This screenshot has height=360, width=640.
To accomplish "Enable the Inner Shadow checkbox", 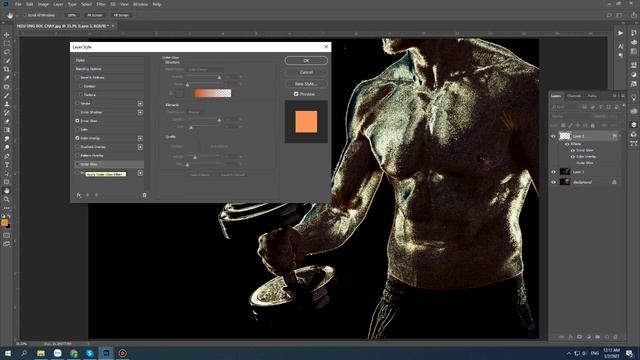I will click(77, 112).
